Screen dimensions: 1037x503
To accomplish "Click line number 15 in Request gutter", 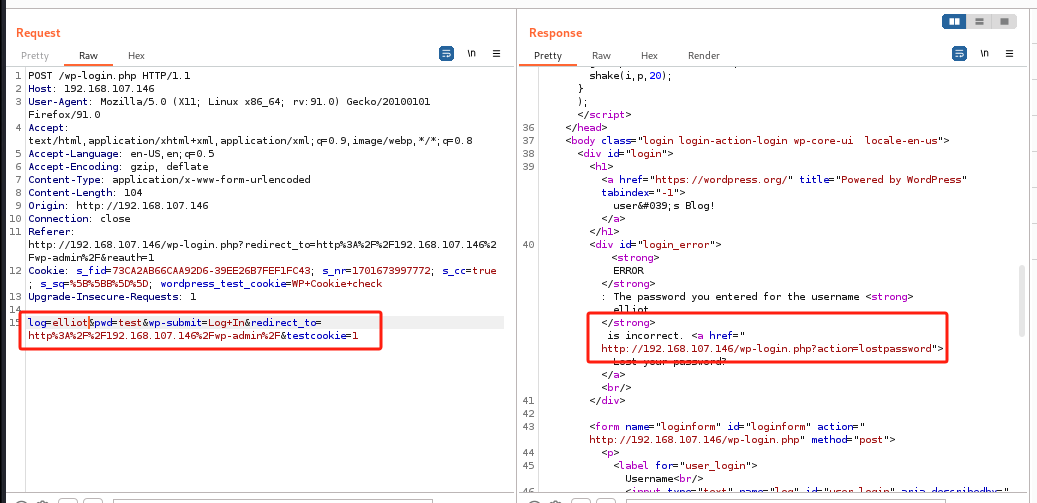I will [15, 323].
